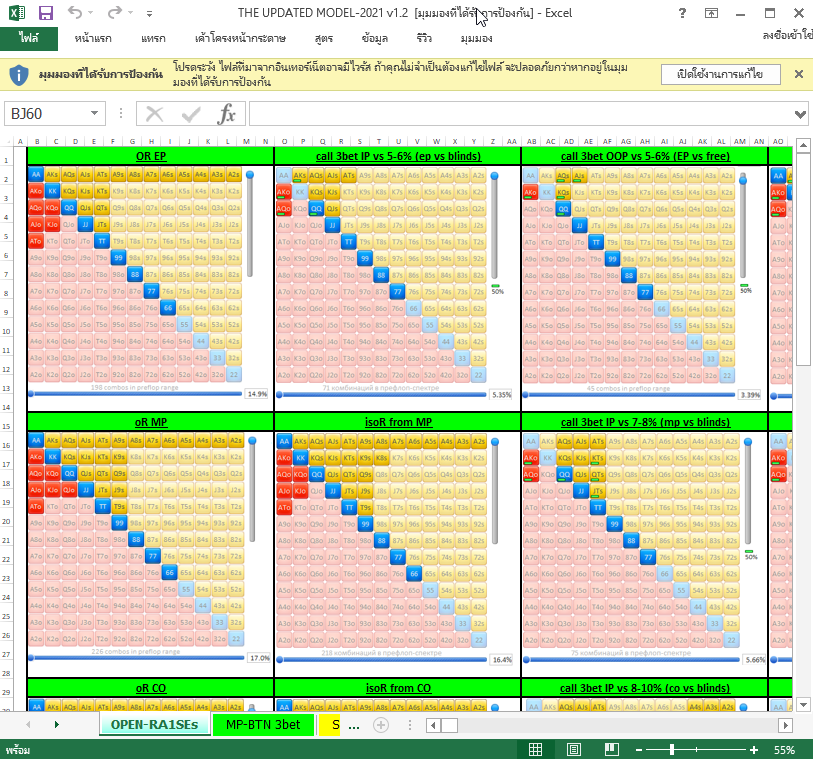Click the '17.0%' value under oR MP
Viewport: 813px width, 759px height.
(260, 658)
